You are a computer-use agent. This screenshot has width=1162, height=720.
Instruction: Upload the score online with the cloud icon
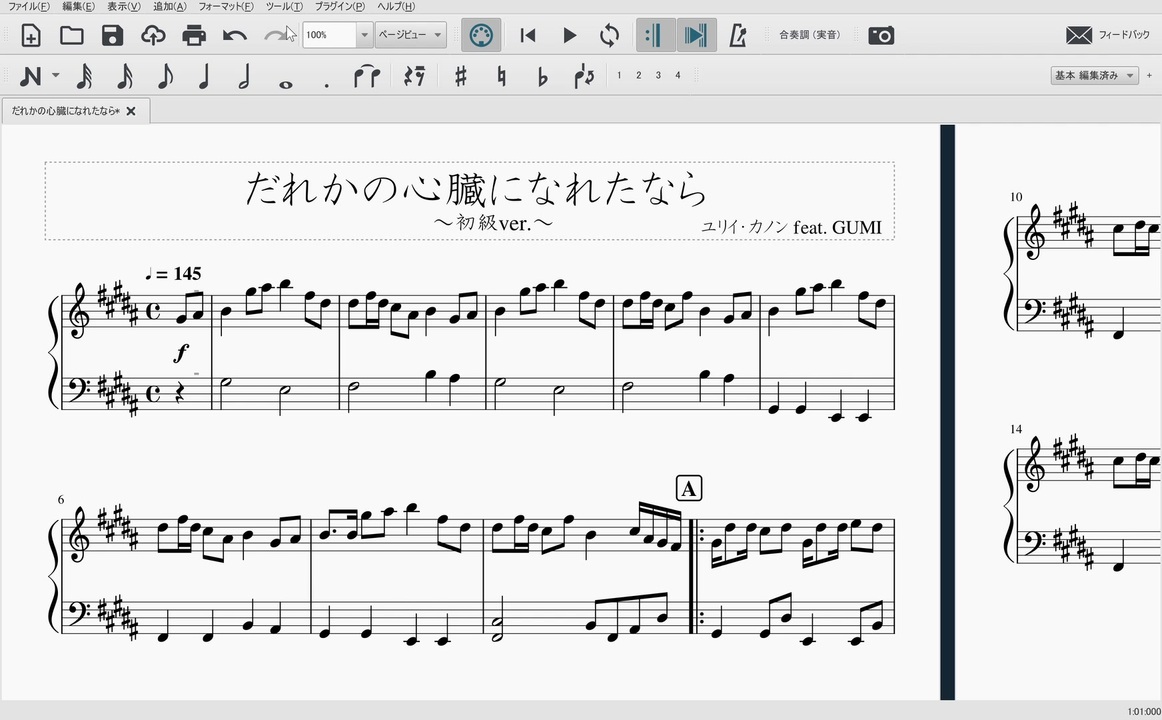[153, 35]
